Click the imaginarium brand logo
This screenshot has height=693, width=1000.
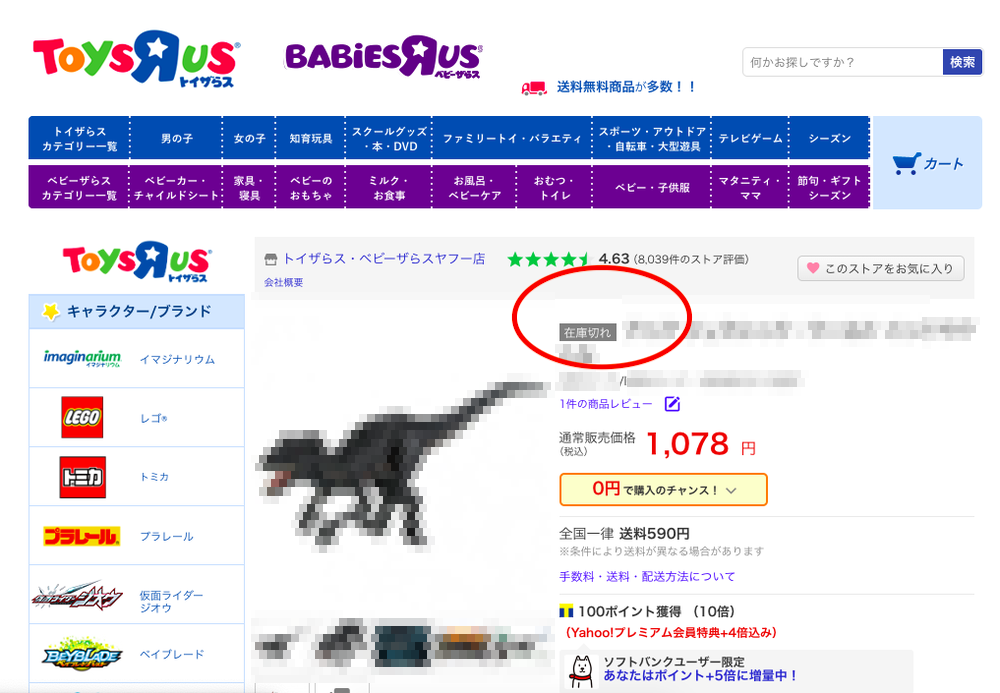[x=82, y=358]
